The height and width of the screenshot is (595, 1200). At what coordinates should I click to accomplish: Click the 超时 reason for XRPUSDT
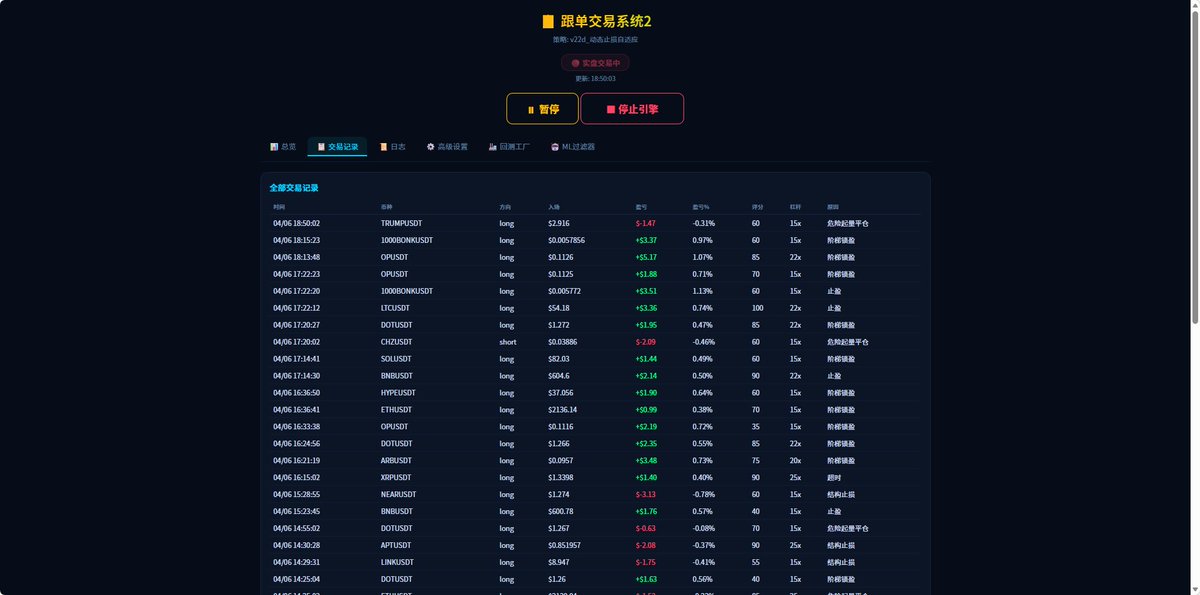833,478
